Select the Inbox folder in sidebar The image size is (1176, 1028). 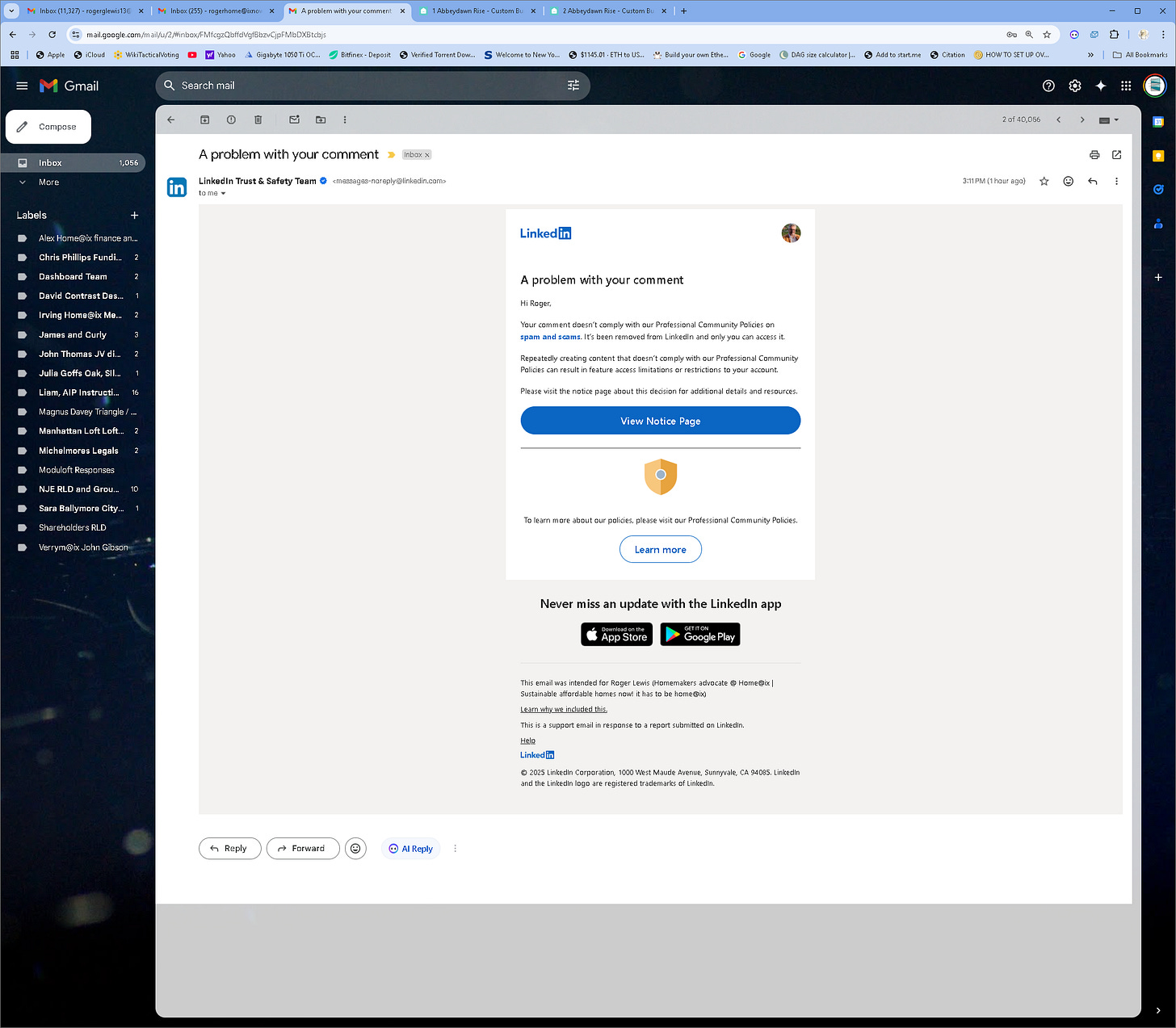(73, 163)
